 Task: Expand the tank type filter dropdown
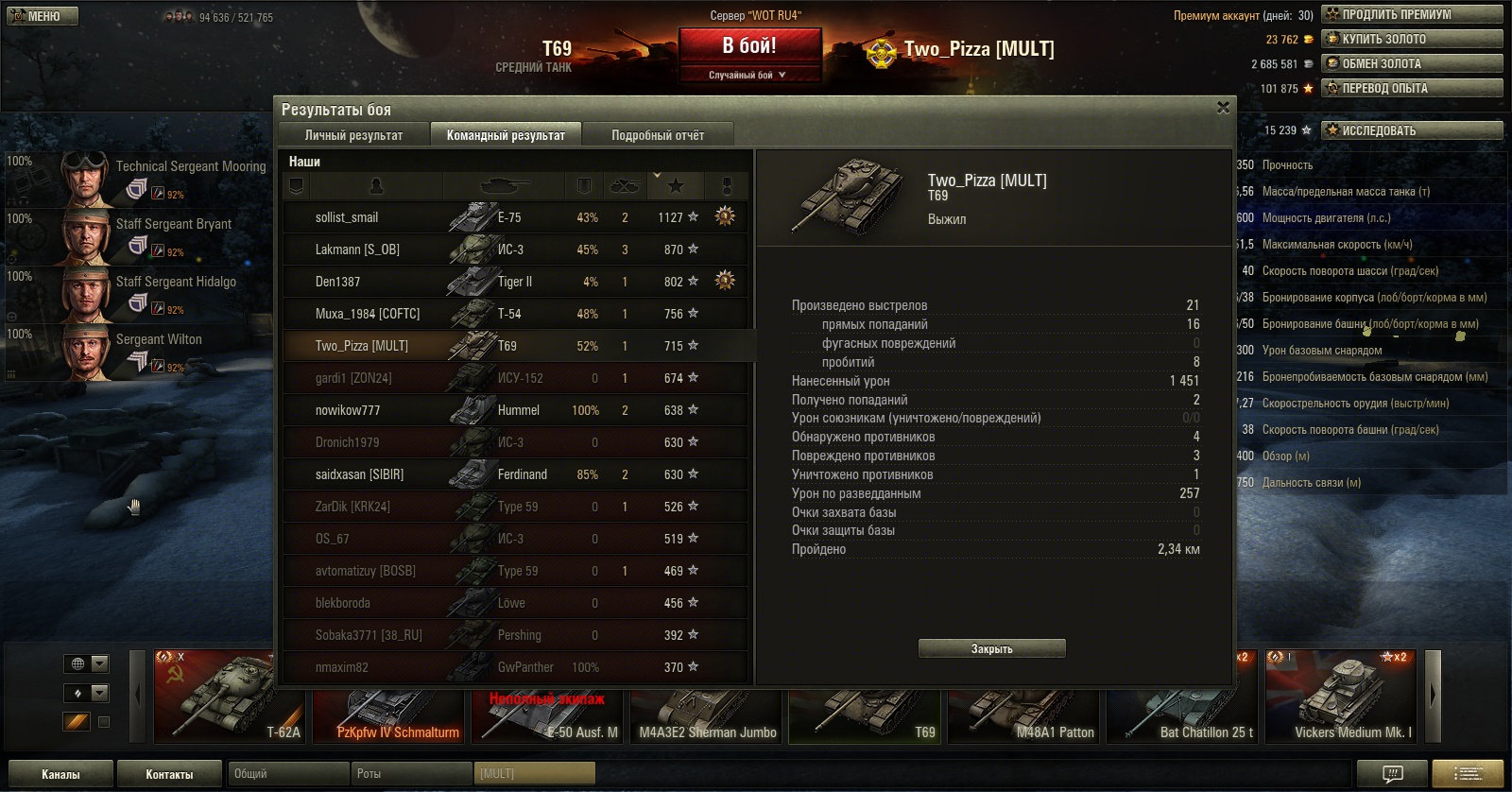point(86,693)
